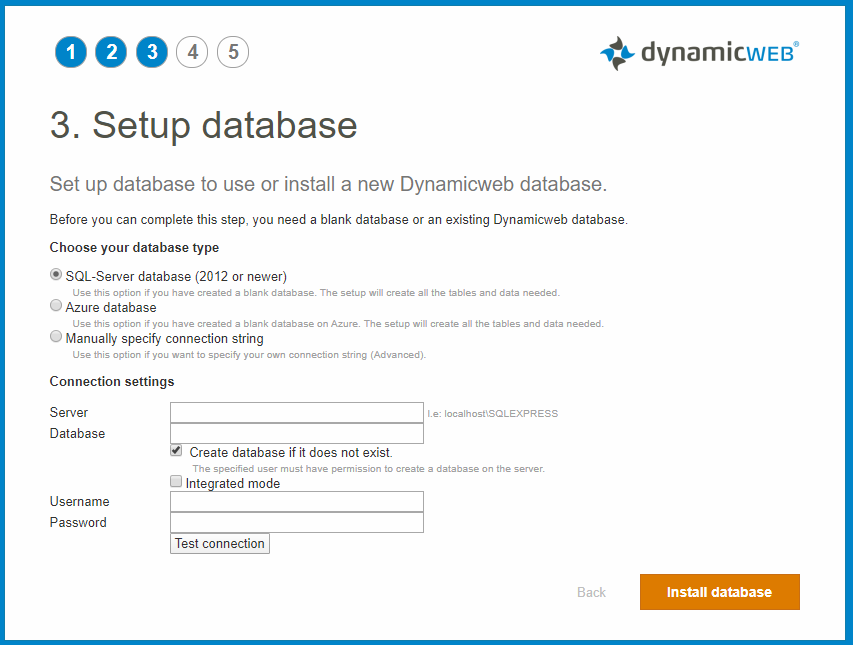Focus the Server input field
The height and width of the screenshot is (645, 853).
297,413
